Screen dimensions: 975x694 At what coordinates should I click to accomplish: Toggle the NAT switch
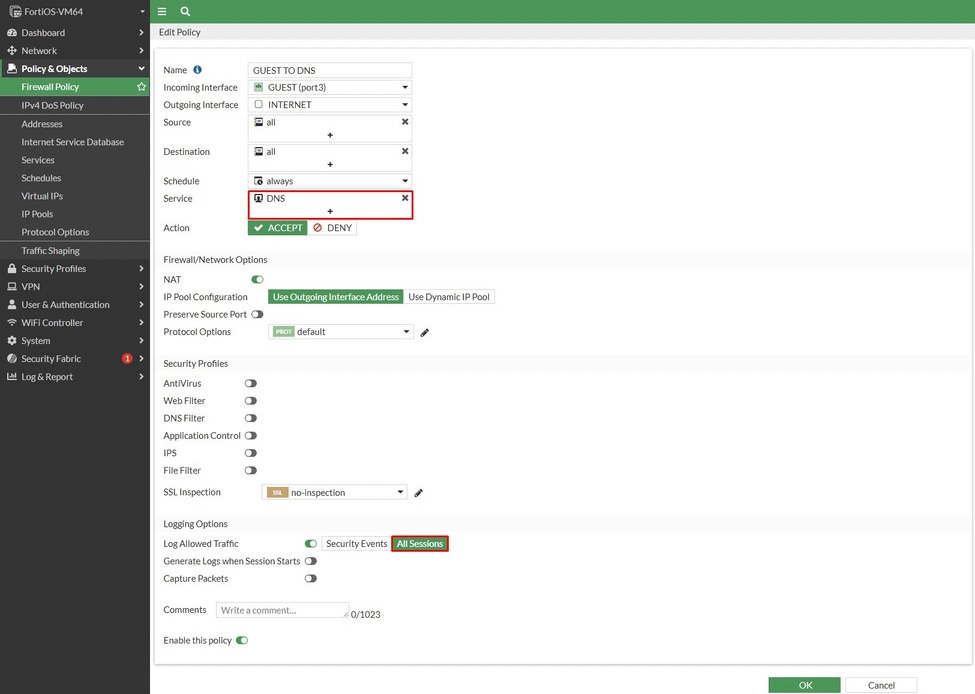(x=257, y=279)
